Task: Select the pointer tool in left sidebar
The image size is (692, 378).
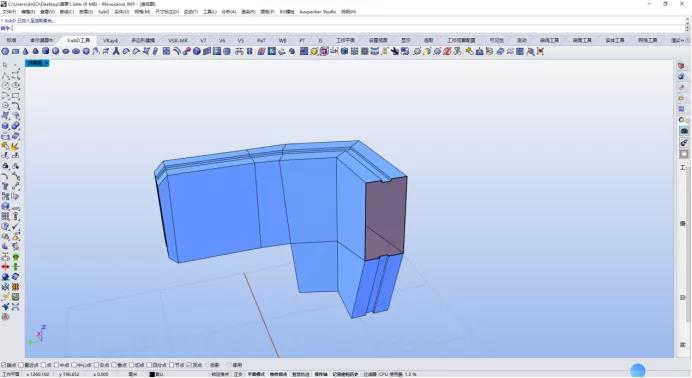Action: click(x=5, y=65)
